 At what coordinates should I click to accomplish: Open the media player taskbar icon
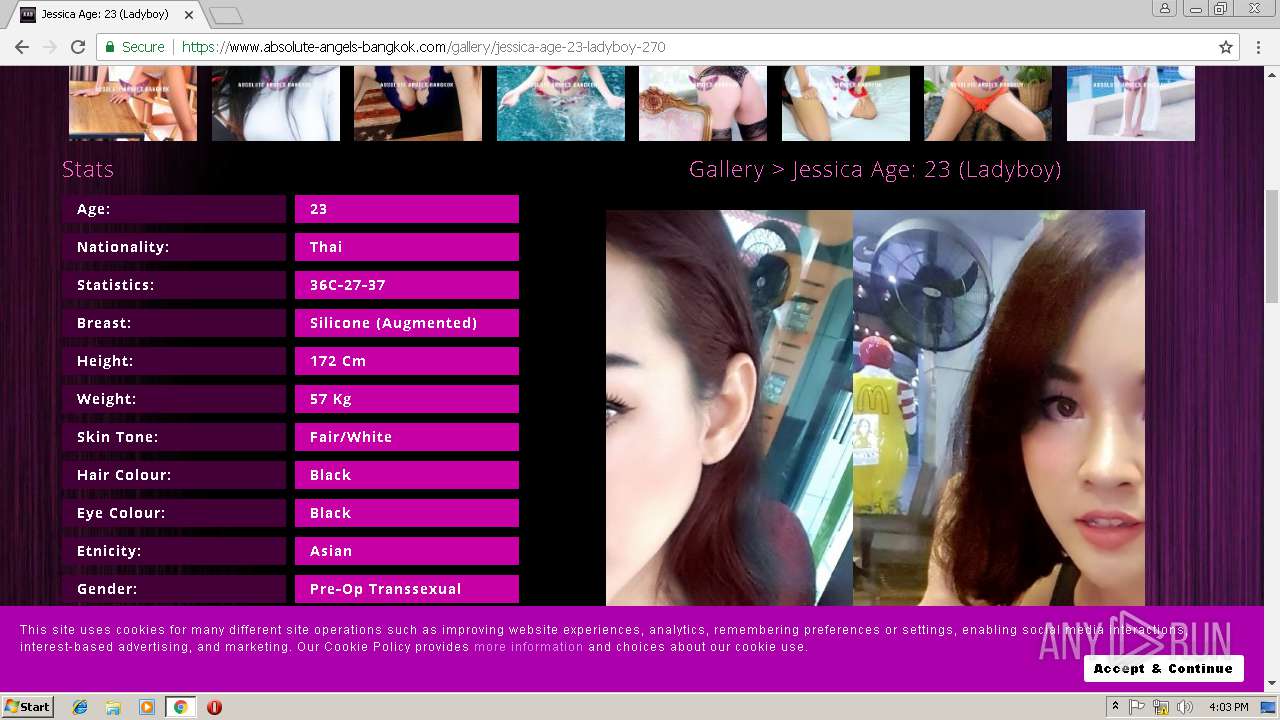point(147,707)
